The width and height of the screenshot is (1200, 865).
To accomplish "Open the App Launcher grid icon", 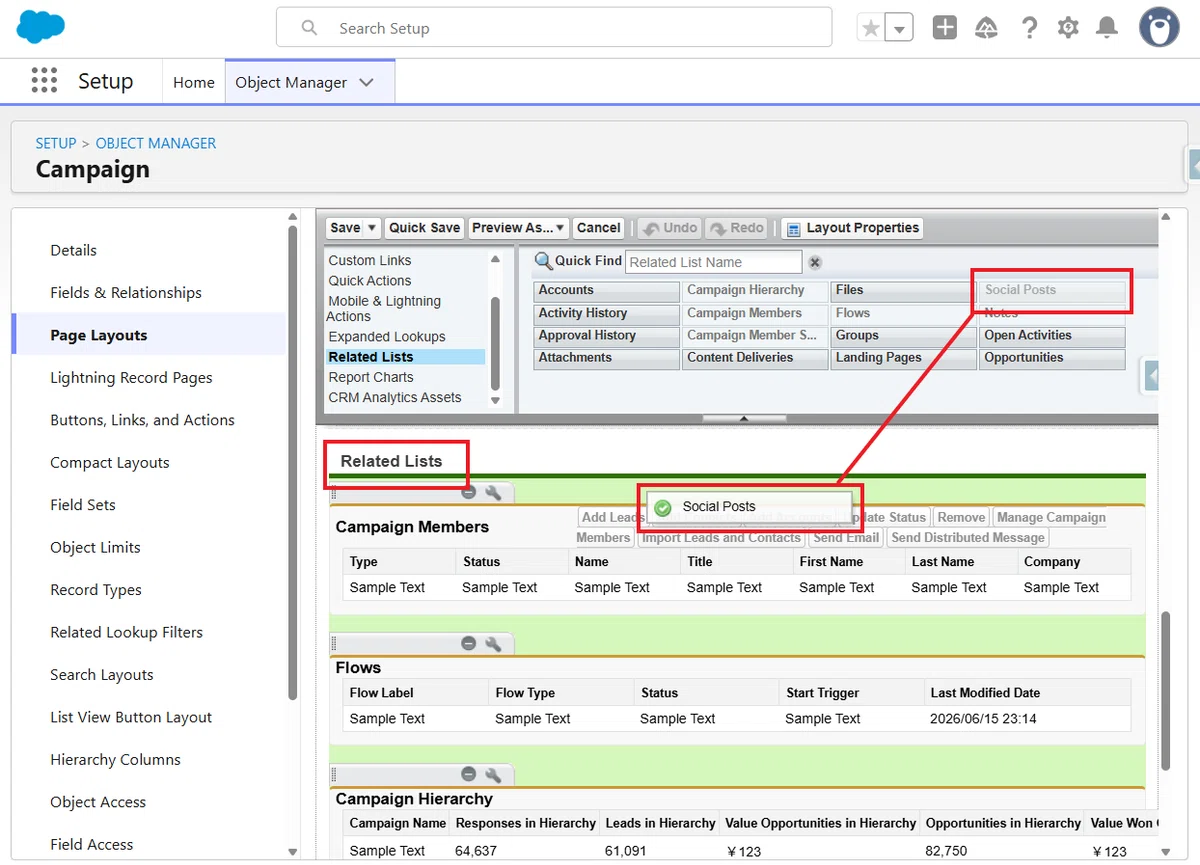I will (44, 82).
